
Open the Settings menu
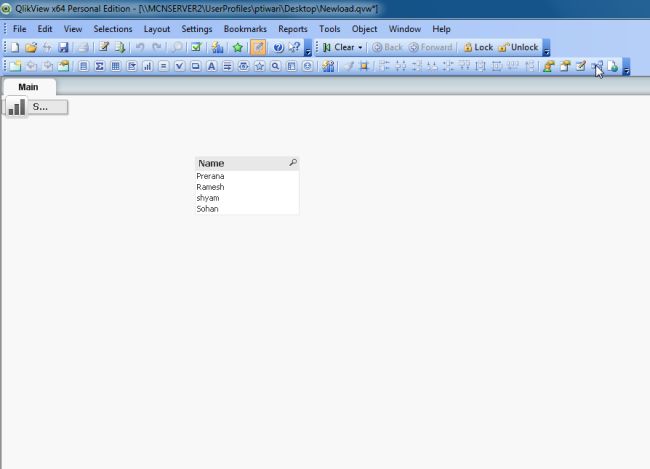[197, 29]
